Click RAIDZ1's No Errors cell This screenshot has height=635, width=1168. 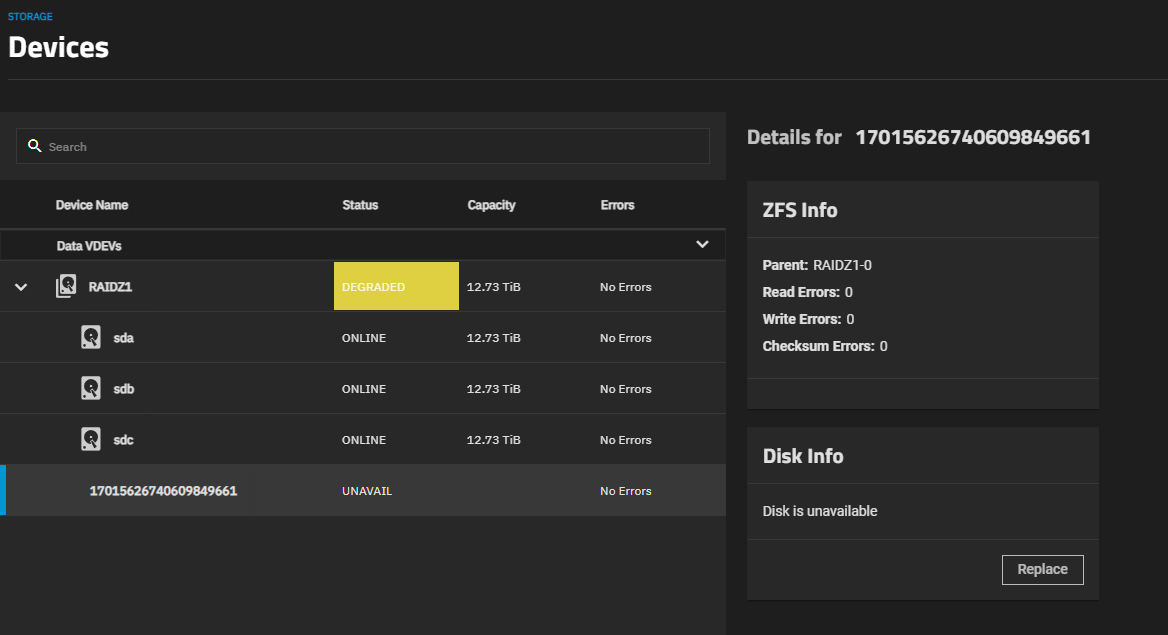[x=626, y=287]
